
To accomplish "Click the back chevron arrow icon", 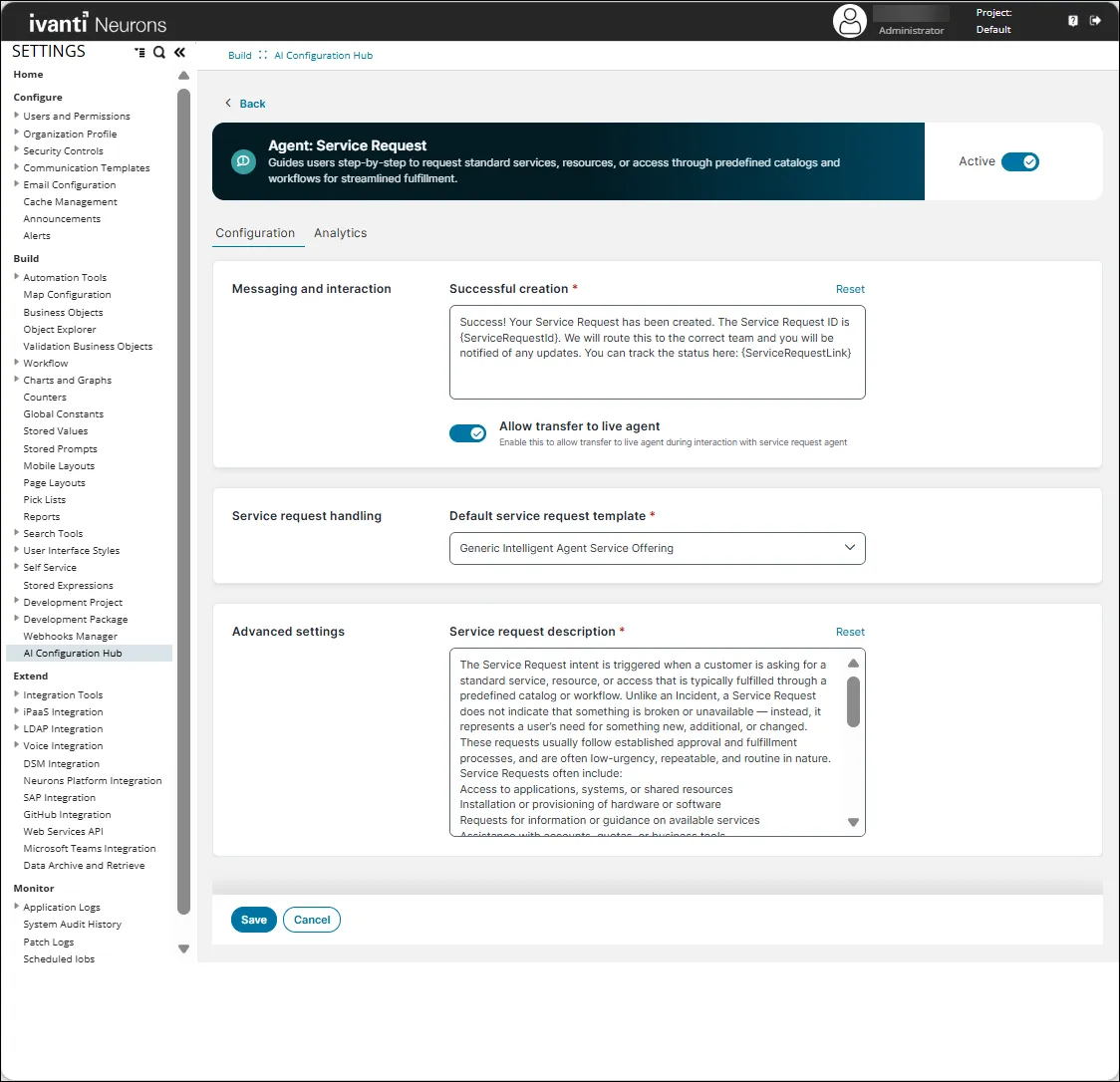I will click(228, 103).
